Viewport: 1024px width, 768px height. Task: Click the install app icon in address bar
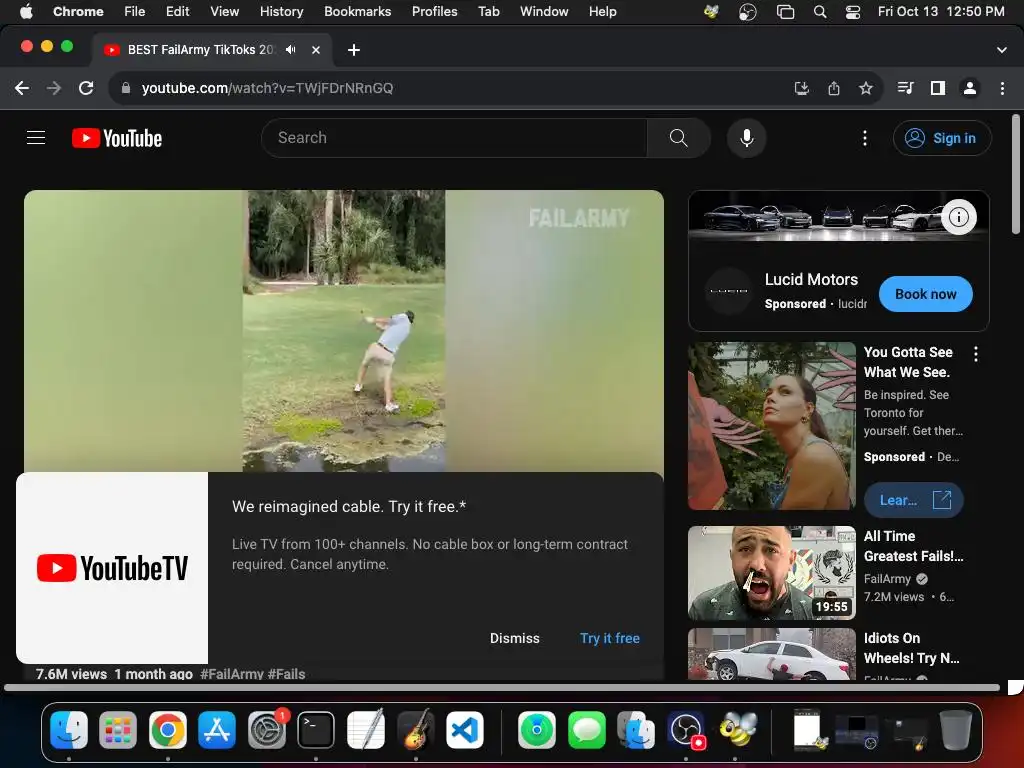tap(801, 88)
